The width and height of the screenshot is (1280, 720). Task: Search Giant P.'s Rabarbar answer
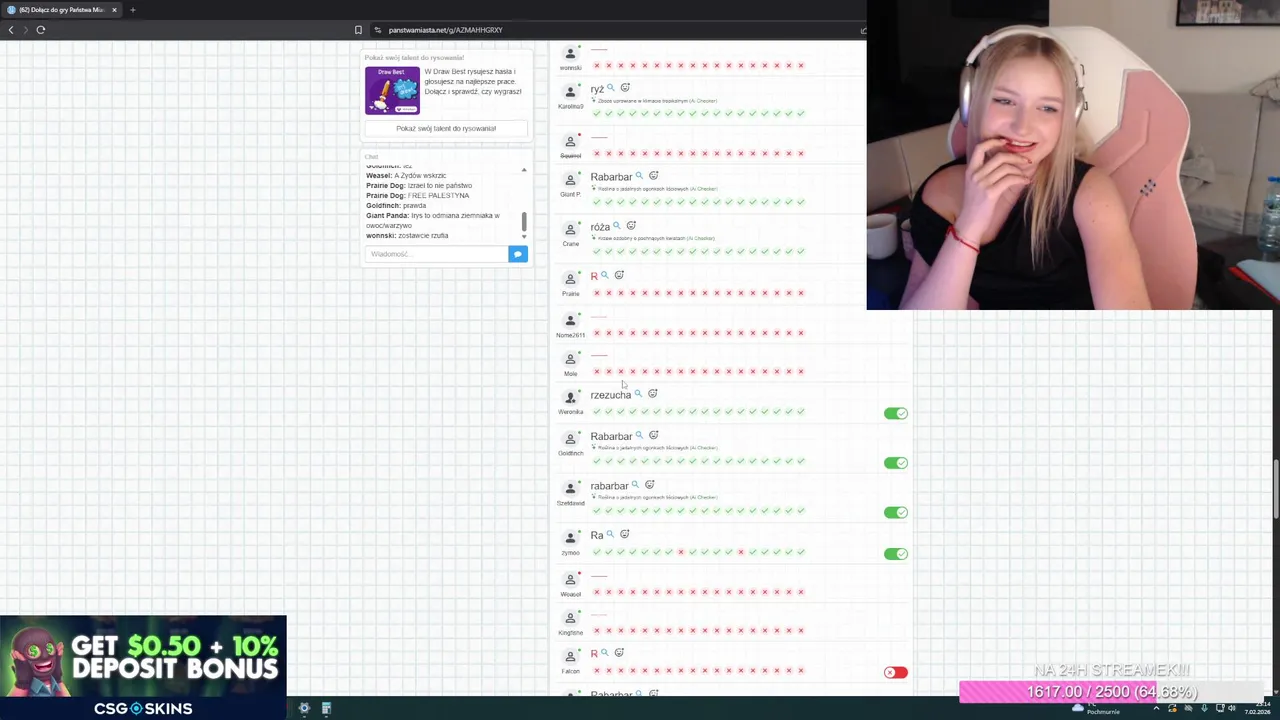pyautogui.click(x=639, y=176)
